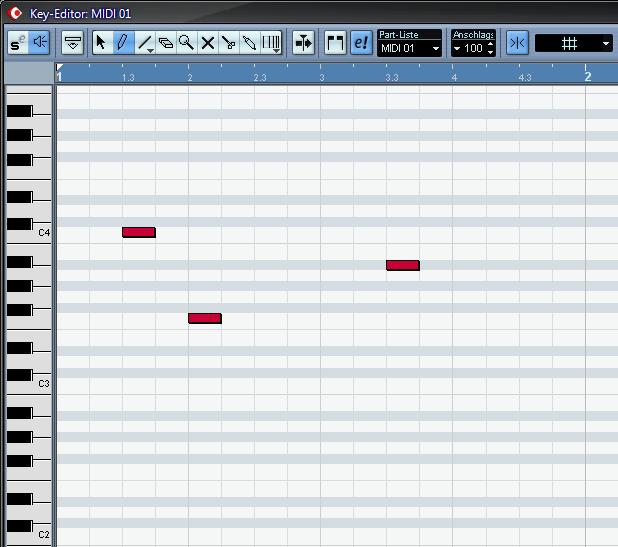This screenshot has width=618, height=547.
Task: Select the Glue tool
Action: pyautogui.click(x=249, y=43)
